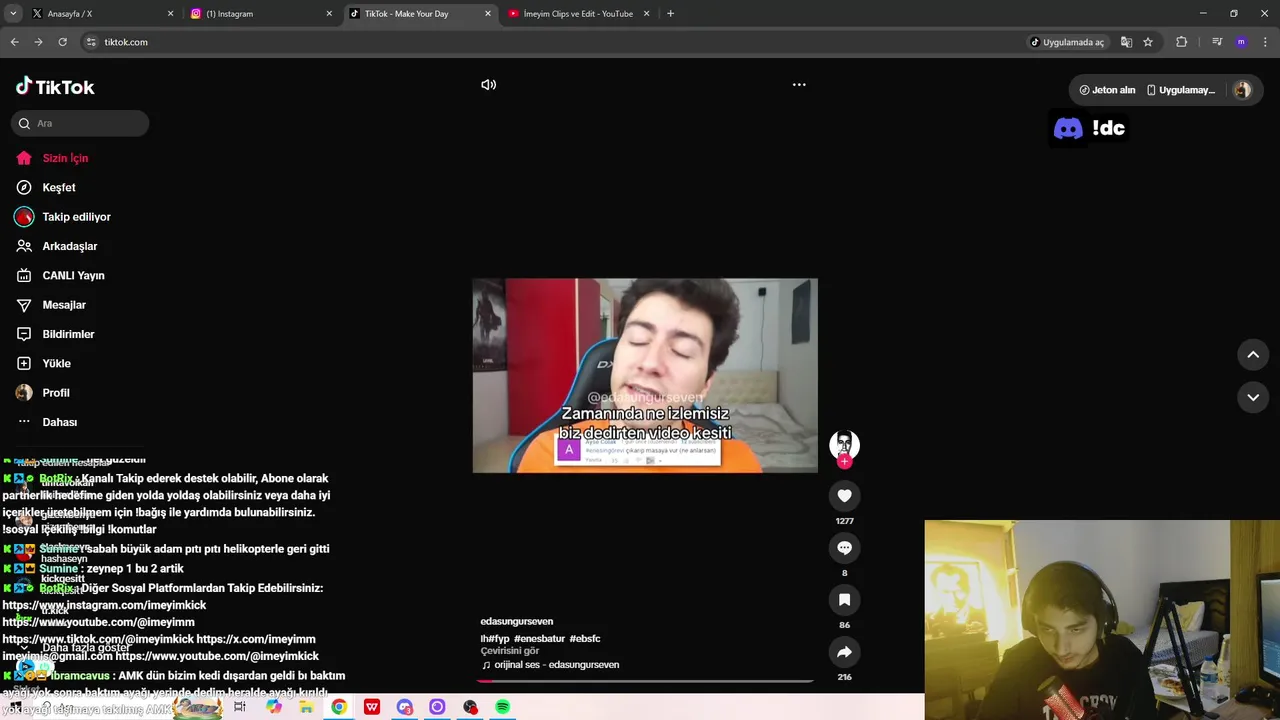Open orijinal ses - edasungurseven sound

(550, 665)
